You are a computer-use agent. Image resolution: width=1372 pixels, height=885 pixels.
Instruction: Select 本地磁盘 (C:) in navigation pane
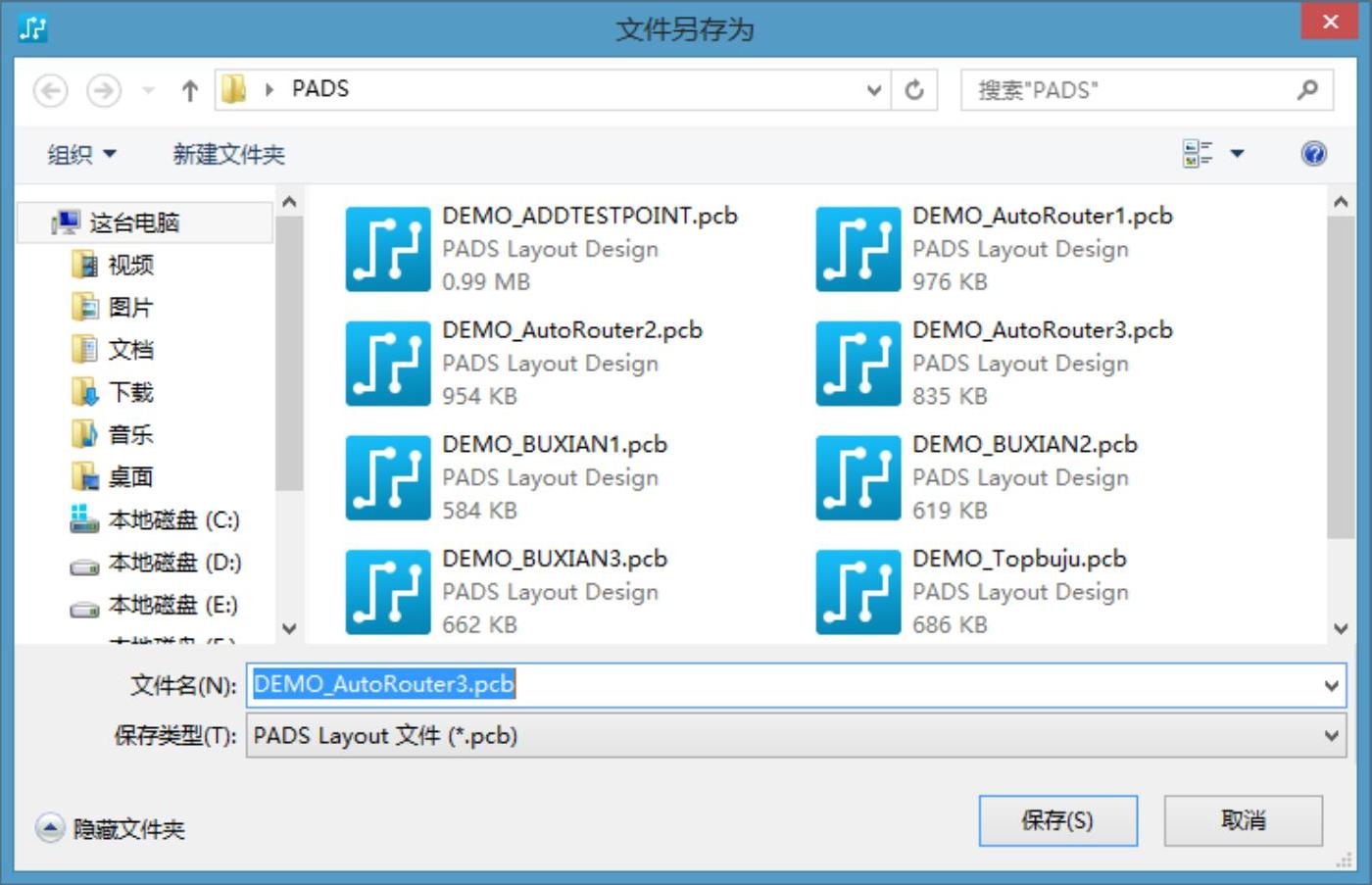tap(173, 519)
